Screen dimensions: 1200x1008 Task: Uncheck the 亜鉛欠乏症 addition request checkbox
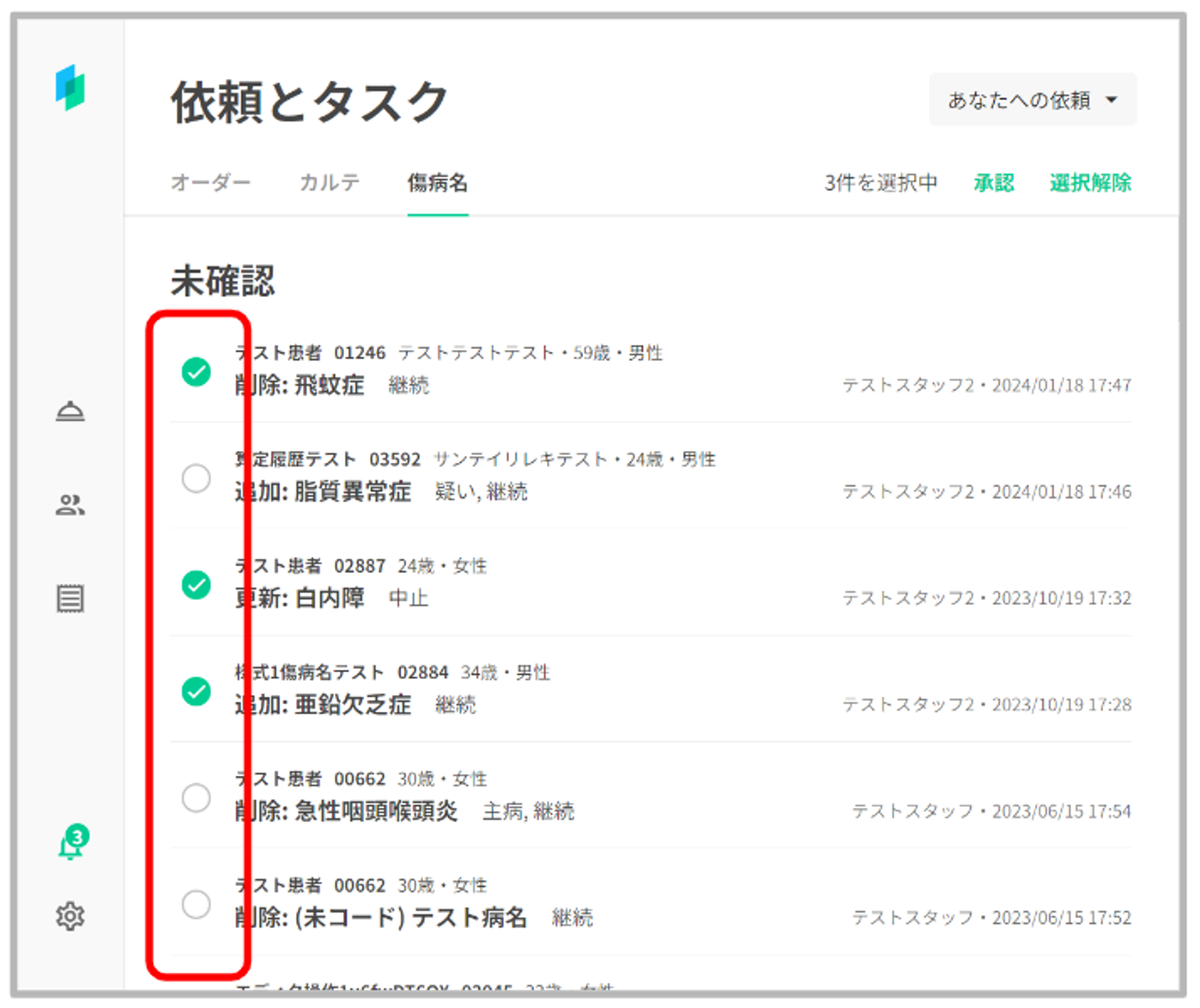tap(196, 691)
